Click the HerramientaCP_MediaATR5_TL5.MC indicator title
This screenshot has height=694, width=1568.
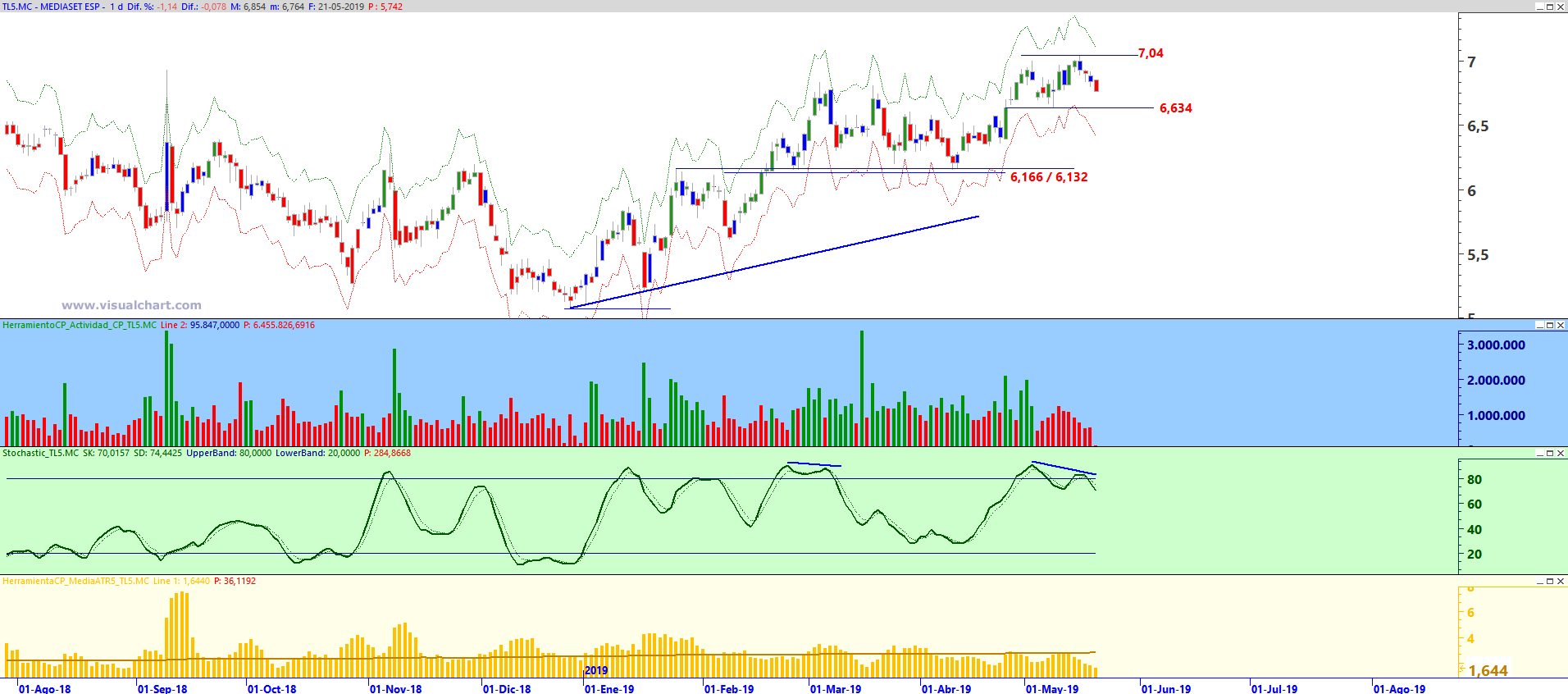pyautogui.click(x=76, y=581)
